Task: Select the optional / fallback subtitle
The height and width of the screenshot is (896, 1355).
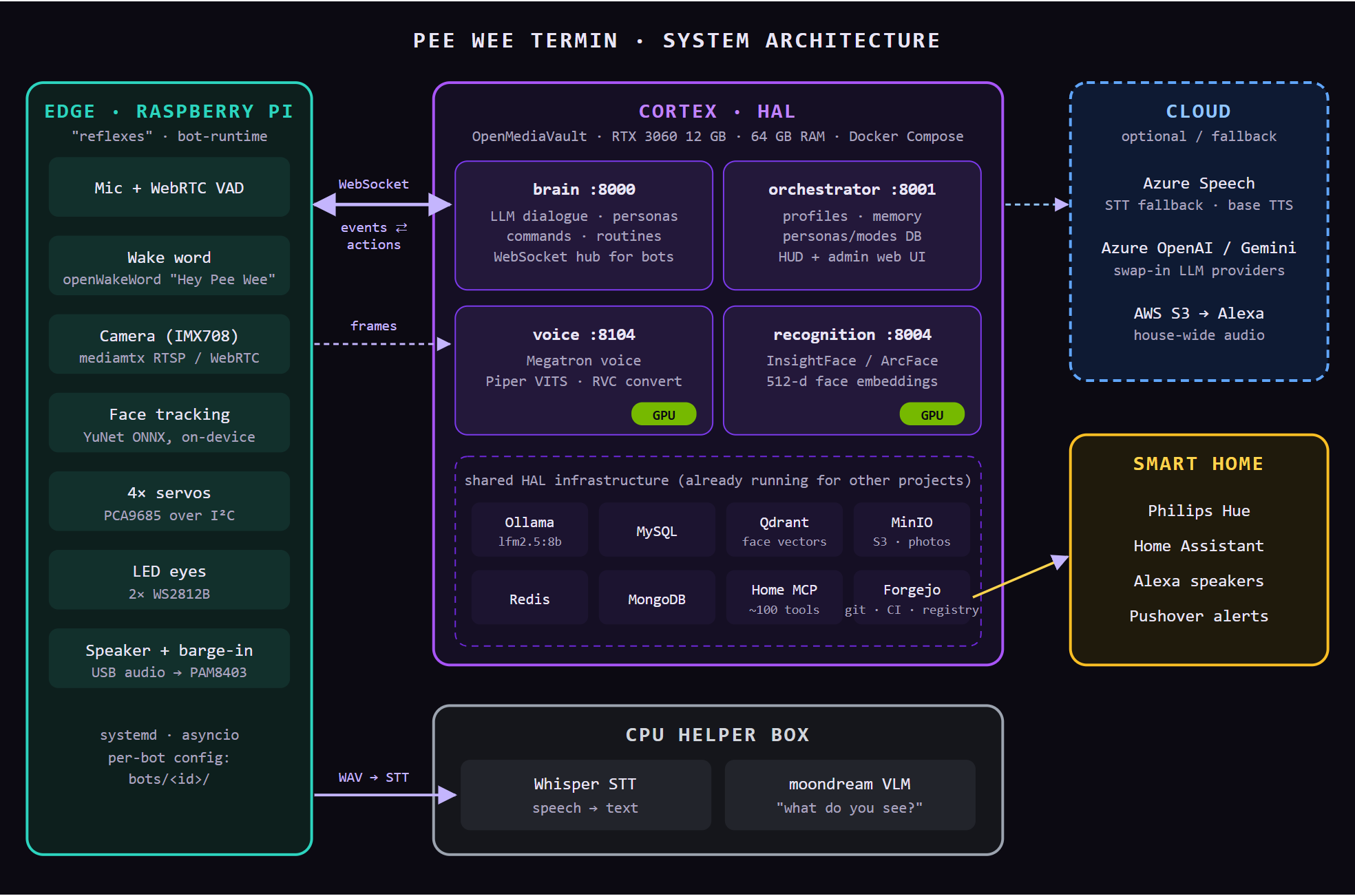Action: [x=1199, y=136]
